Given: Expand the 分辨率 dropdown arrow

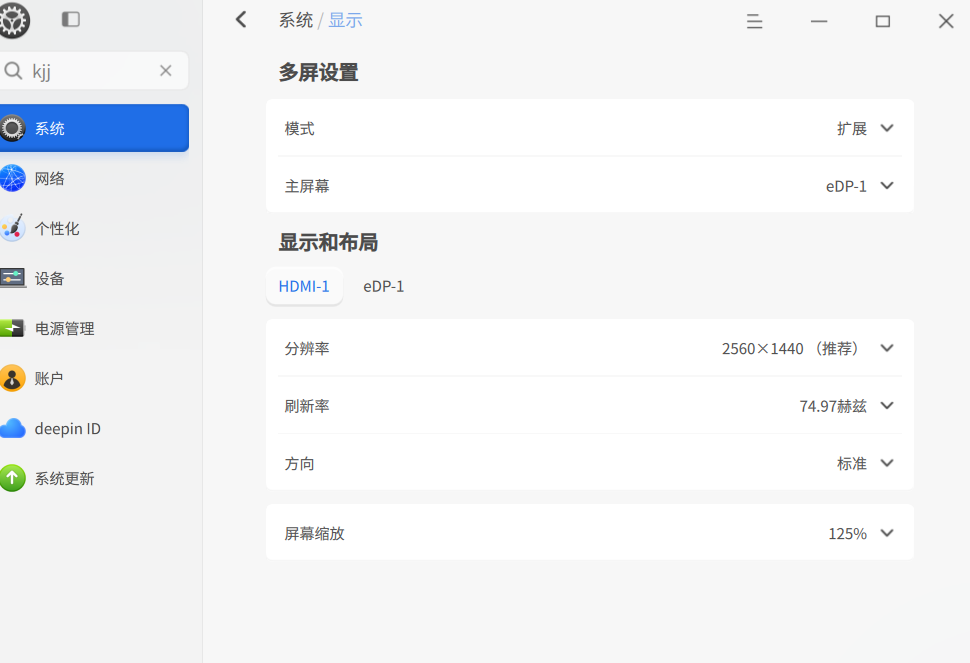Looking at the screenshot, I should pos(887,348).
